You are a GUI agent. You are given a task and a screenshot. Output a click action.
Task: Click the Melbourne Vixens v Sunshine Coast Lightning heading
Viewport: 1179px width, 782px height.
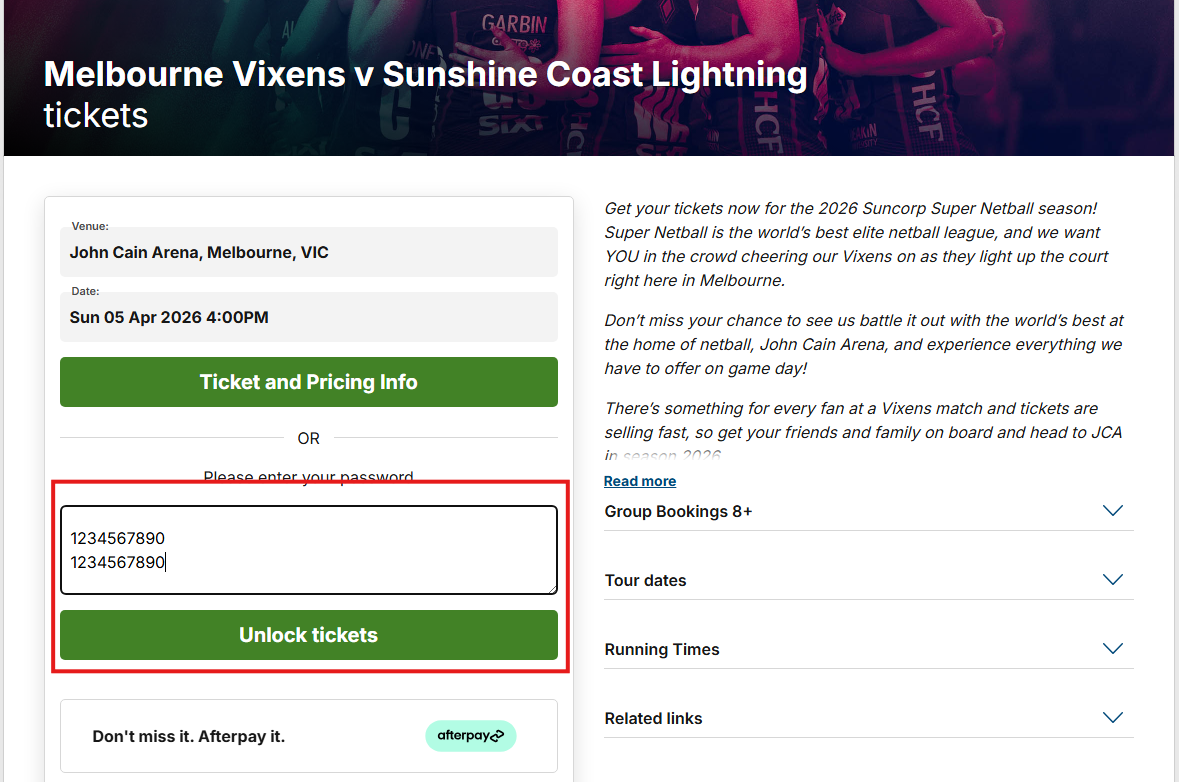pos(425,75)
